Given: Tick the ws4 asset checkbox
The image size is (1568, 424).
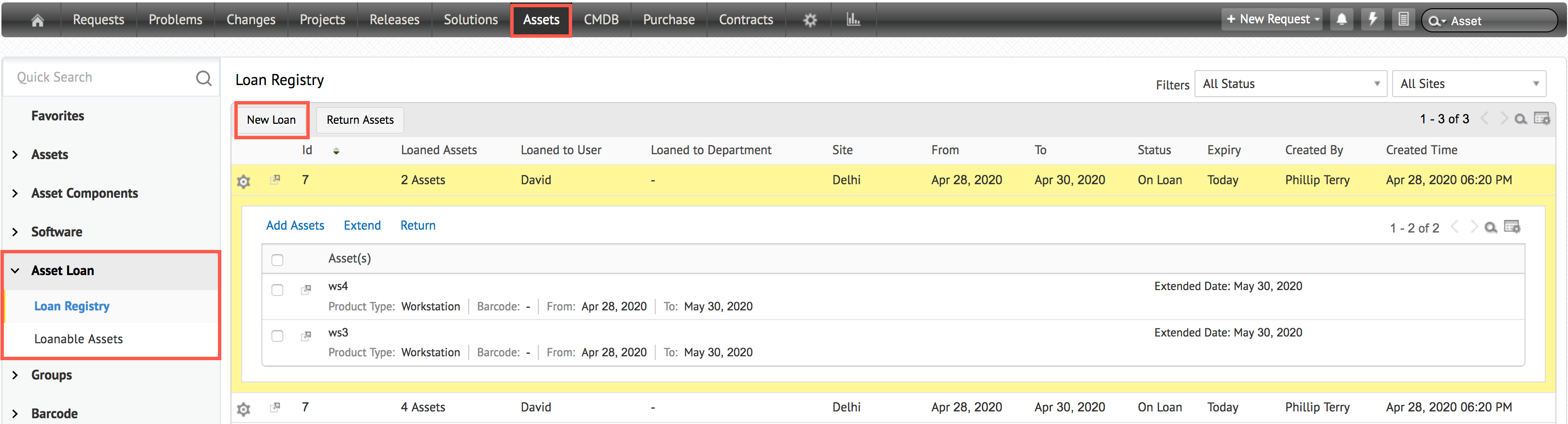Looking at the screenshot, I should tap(277, 290).
